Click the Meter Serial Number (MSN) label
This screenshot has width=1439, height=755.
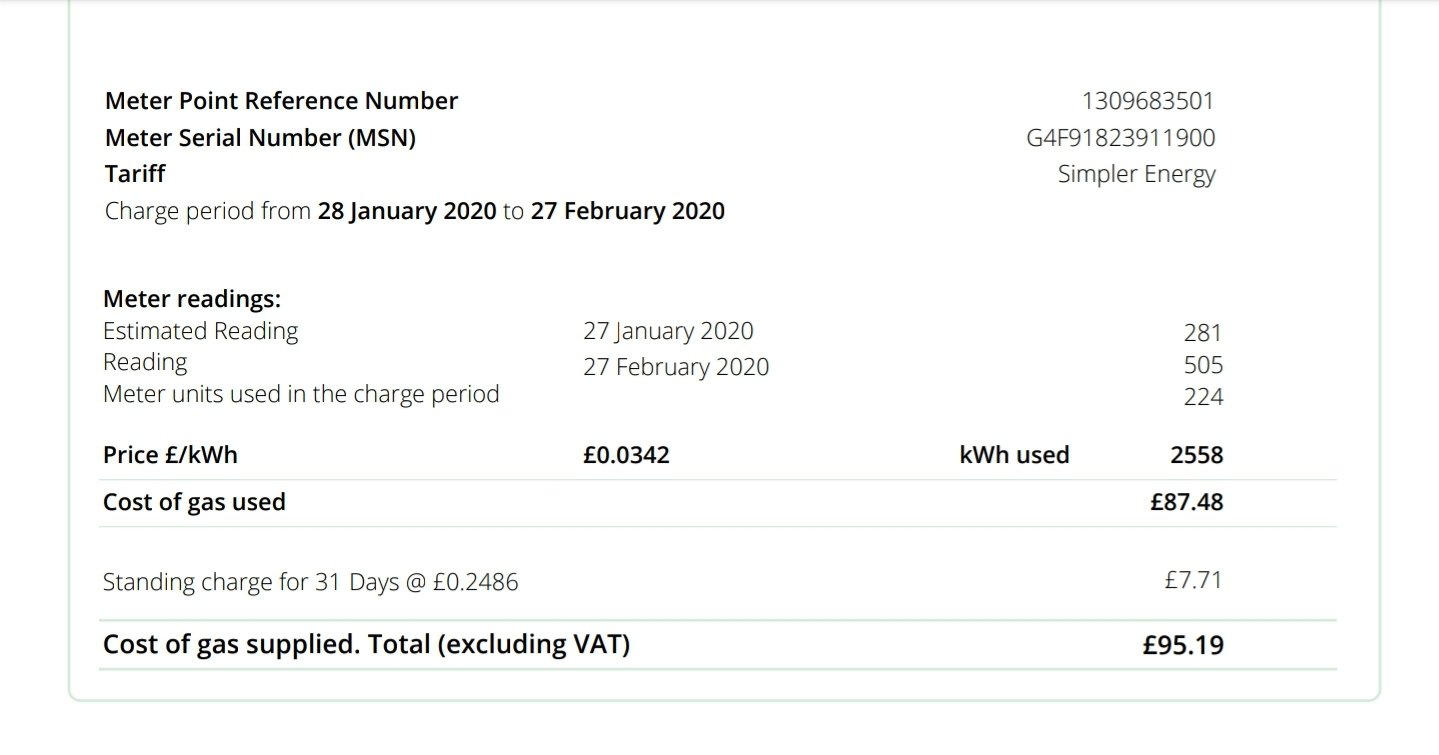260,138
